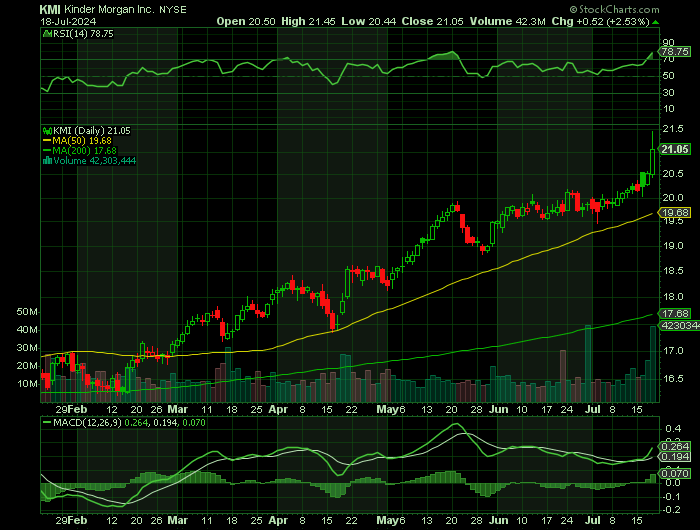This screenshot has height=530, width=700.
Task: Click the Jul label under the MACD panel
Action: (593, 521)
